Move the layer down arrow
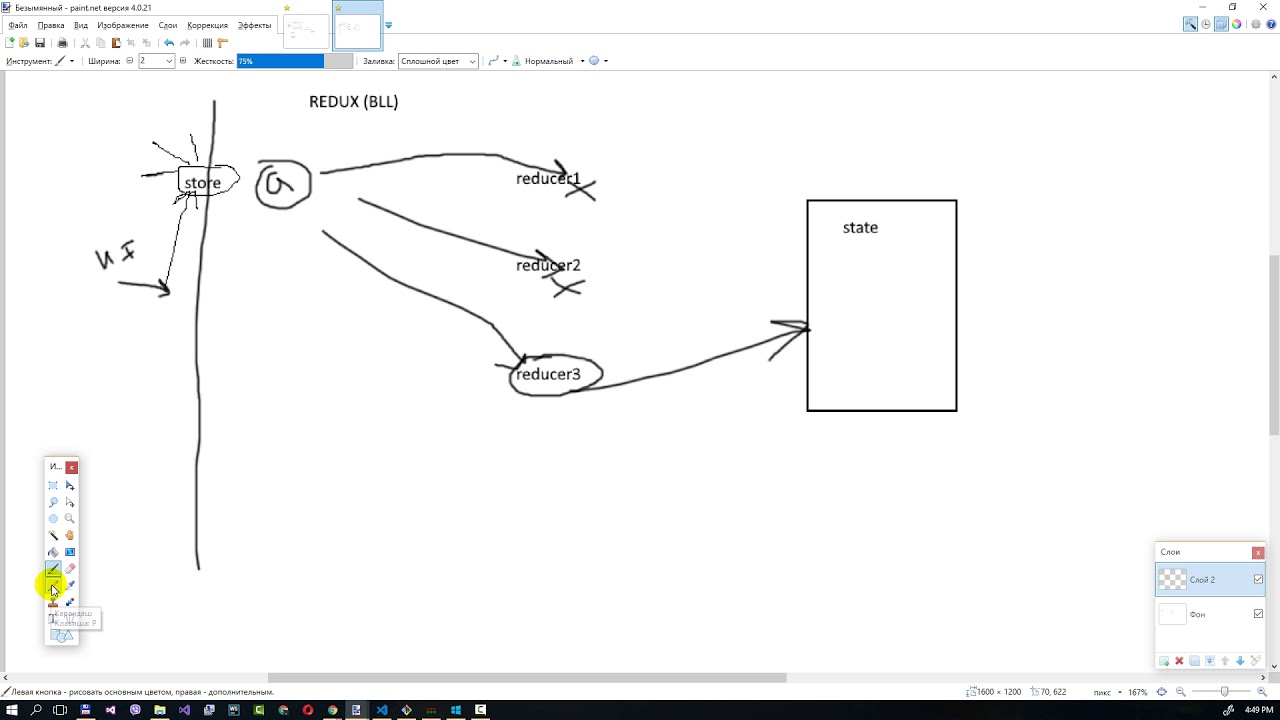 point(1240,661)
